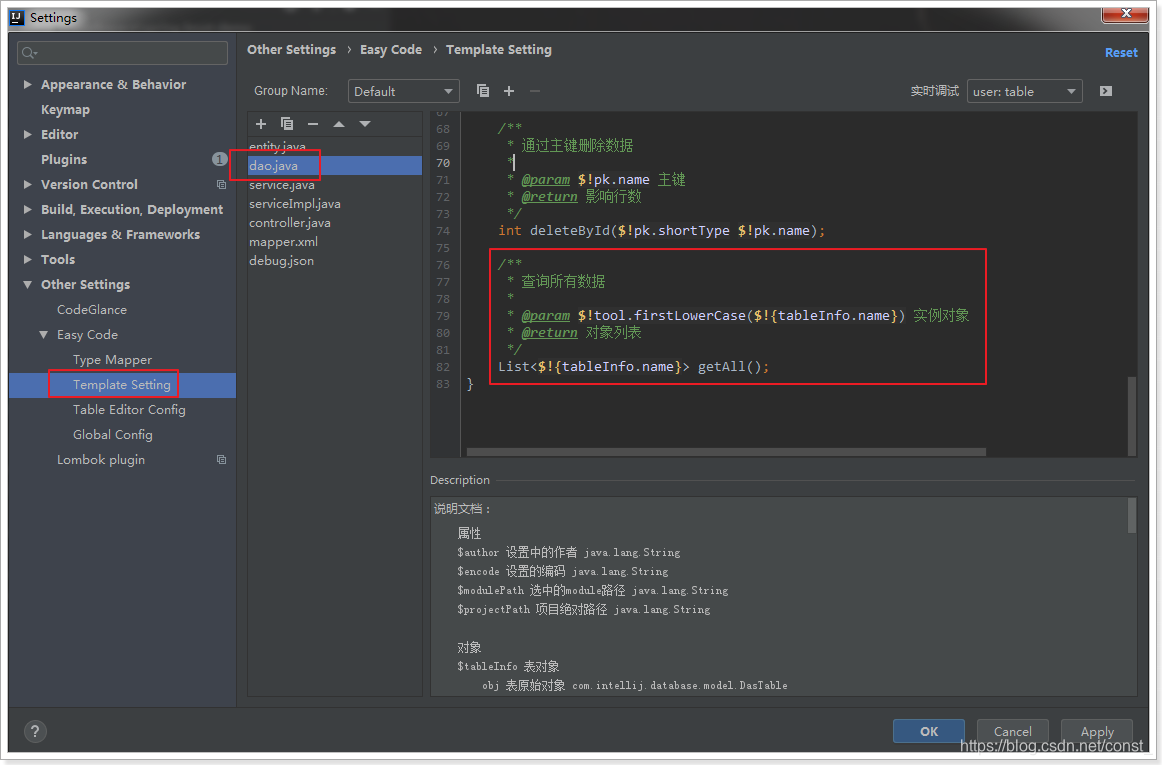Screen dimensions: 1162x765
Task: Collapse the Easy Code node
Action: tap(44, 334)
